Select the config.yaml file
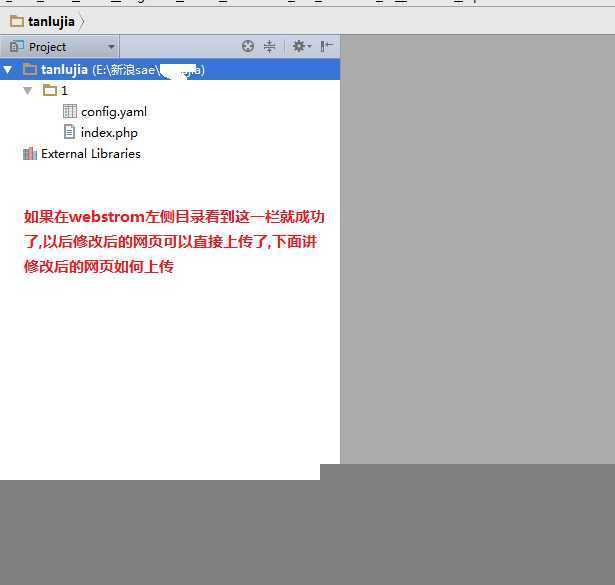615x585 pixels. pos(114,112)
